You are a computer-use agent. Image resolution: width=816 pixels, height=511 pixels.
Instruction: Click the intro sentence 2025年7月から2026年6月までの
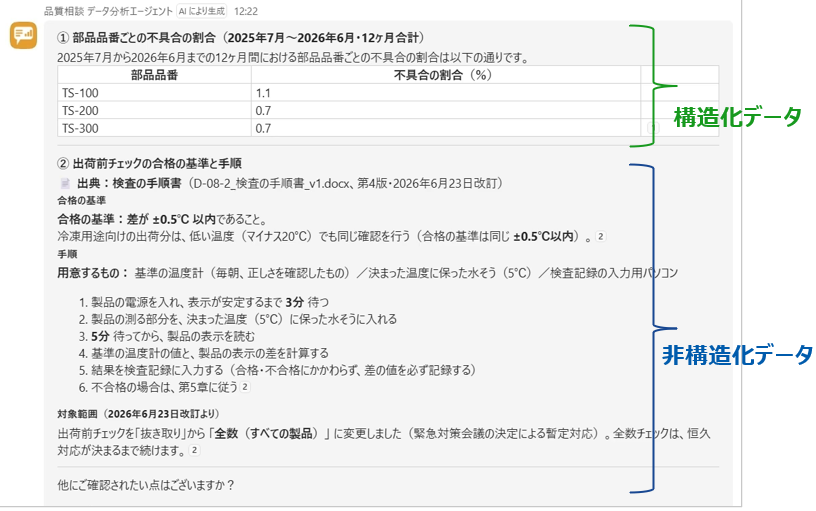(294, 58)
